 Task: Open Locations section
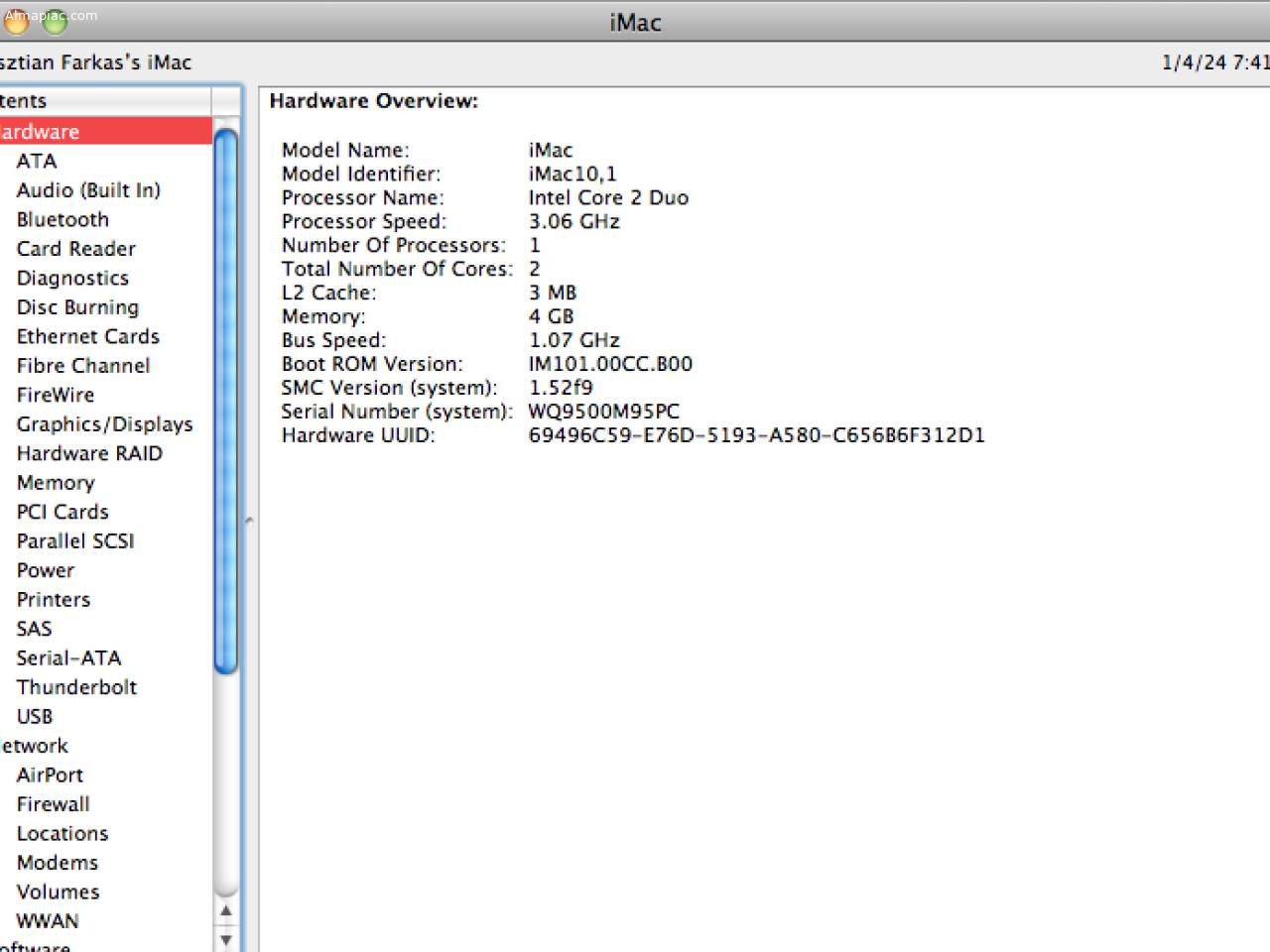[x=63, y=834]
